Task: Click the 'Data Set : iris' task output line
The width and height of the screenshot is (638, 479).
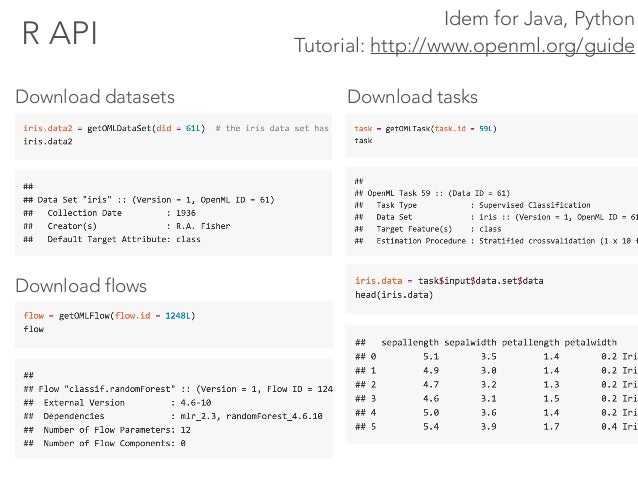Action: [x=496, y=217]
